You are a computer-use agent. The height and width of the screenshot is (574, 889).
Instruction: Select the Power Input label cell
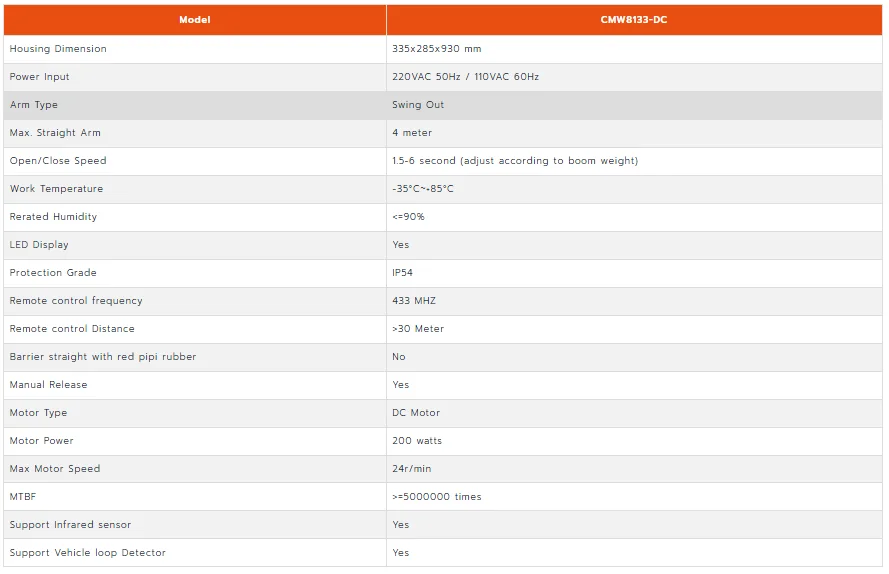[x=194, y=77]
